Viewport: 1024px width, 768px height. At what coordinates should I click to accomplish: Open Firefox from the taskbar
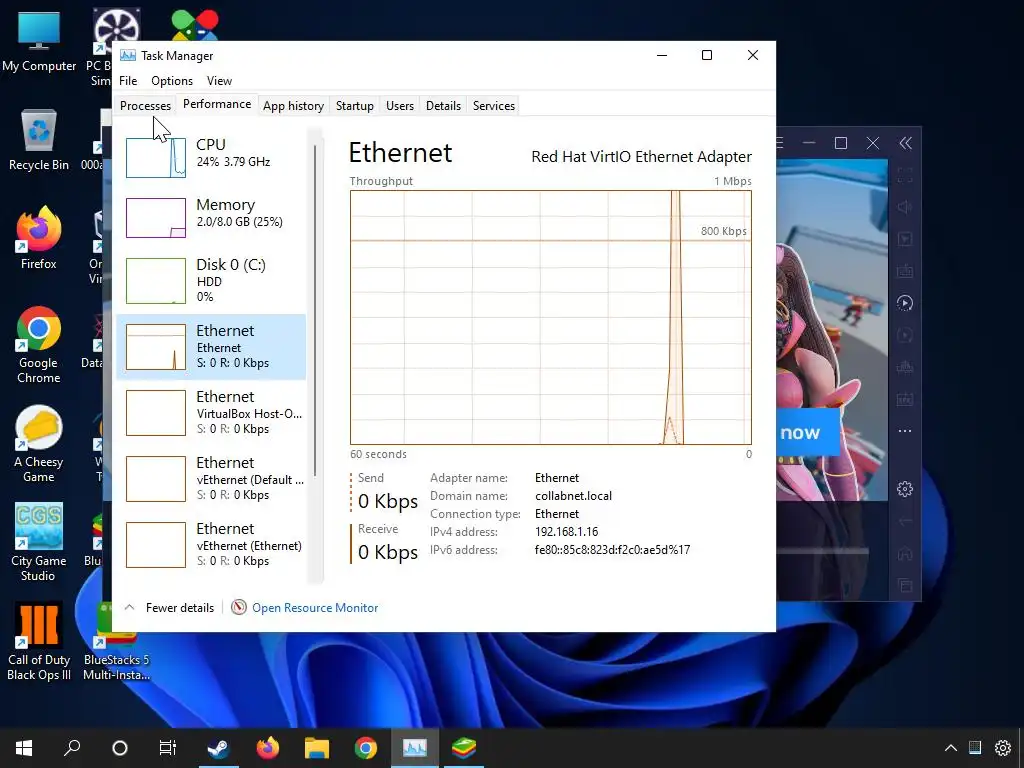(267, 748)
